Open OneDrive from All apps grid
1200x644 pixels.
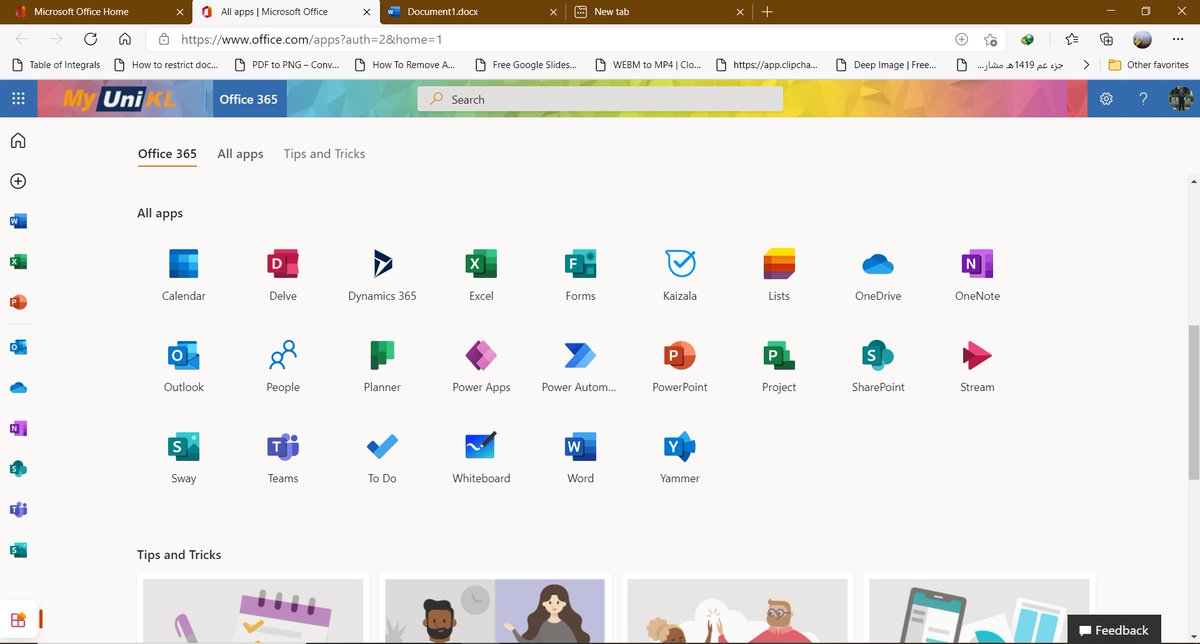click(878, 274)
